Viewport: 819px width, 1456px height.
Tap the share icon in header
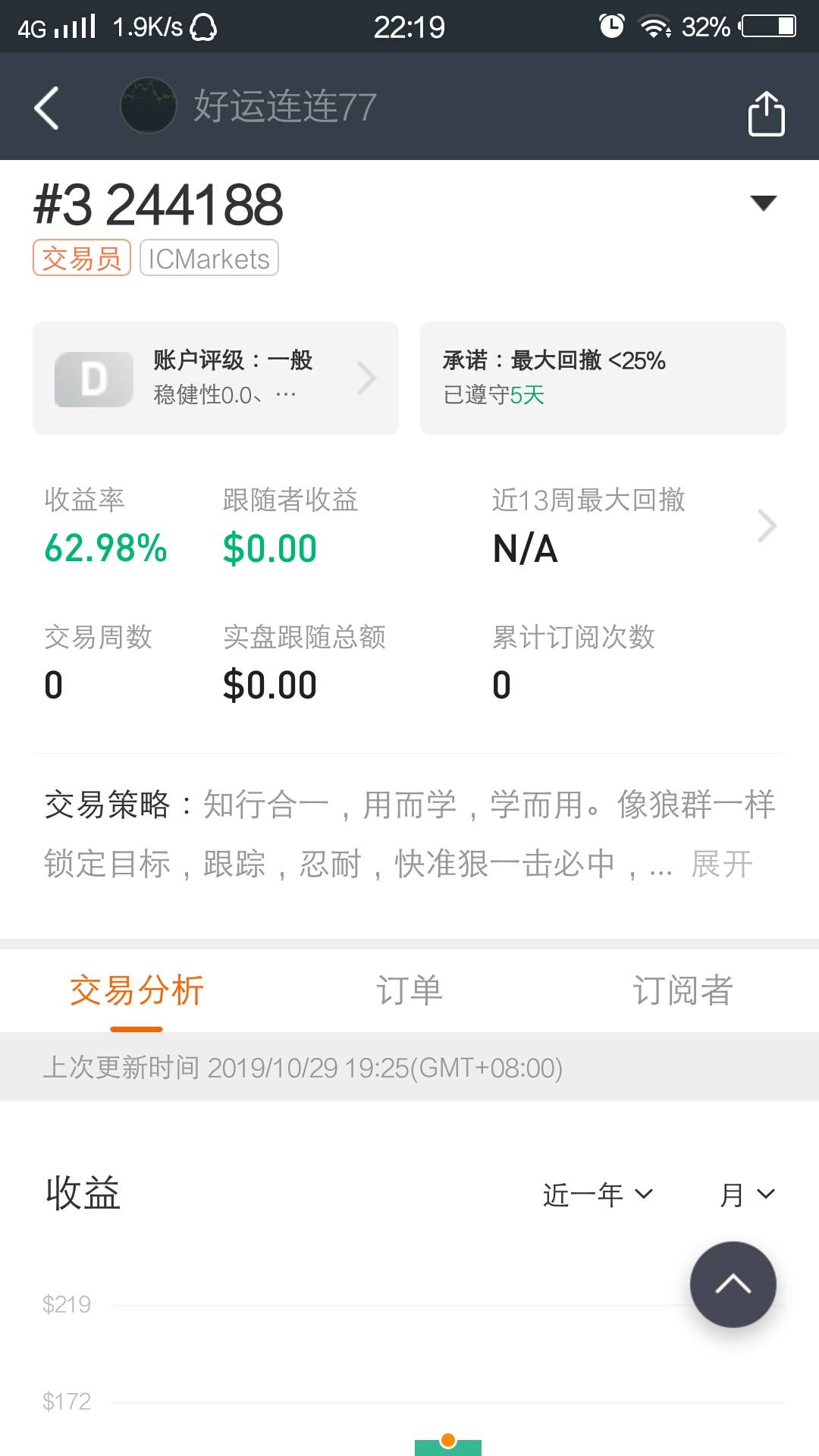(766, 114)
